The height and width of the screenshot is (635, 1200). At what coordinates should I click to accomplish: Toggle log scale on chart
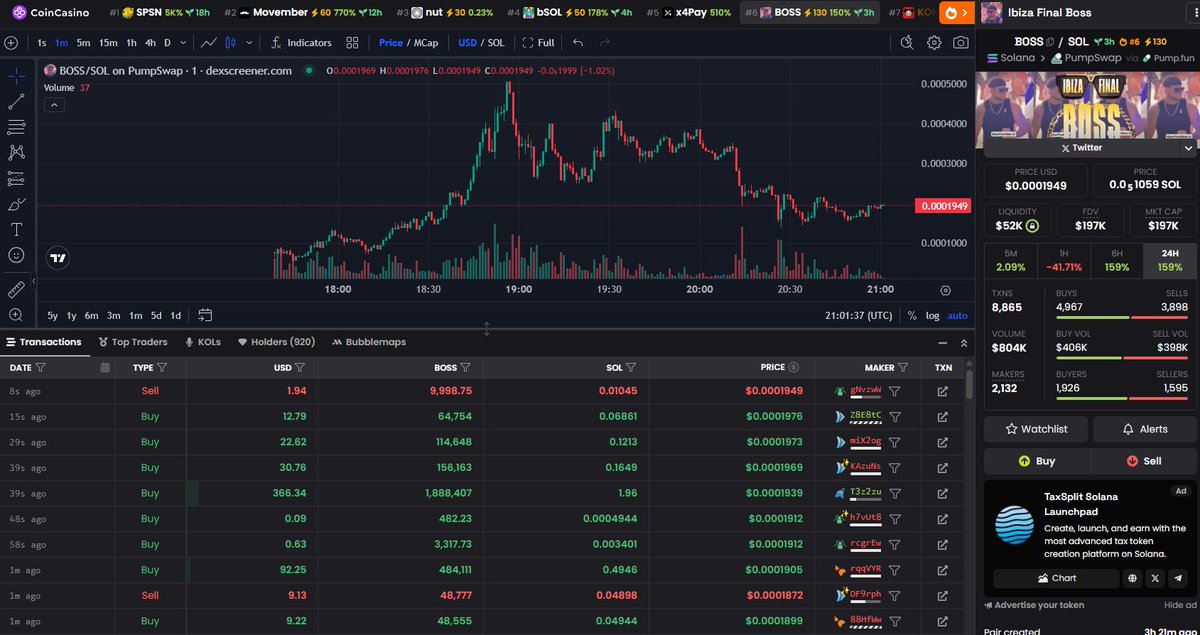[932, 315]
